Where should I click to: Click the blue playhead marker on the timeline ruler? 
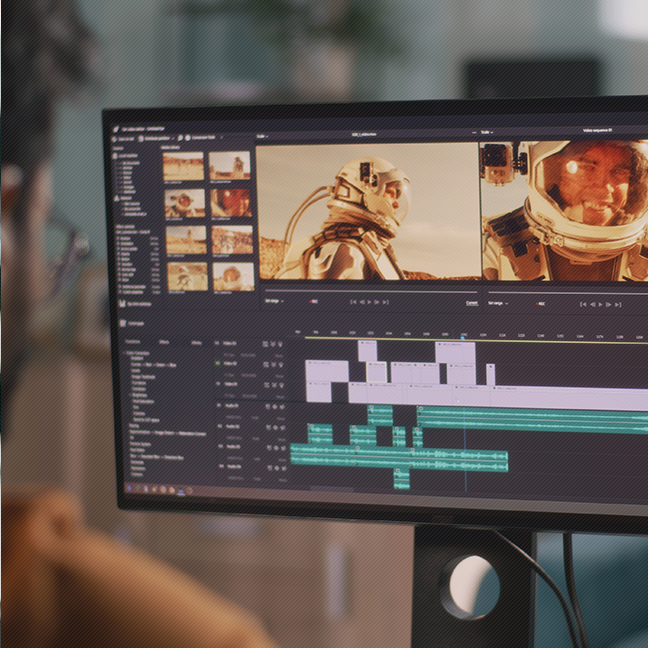[x=463, y=336]
